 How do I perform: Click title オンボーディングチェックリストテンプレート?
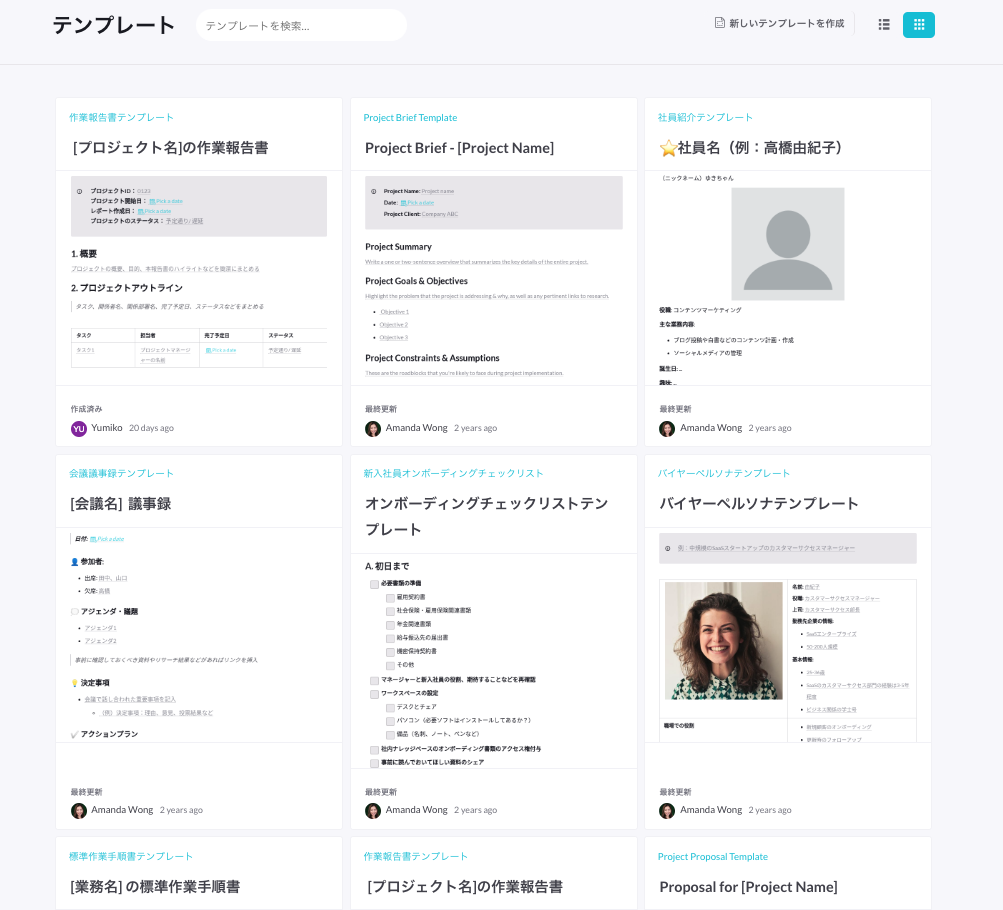point(486,517)
